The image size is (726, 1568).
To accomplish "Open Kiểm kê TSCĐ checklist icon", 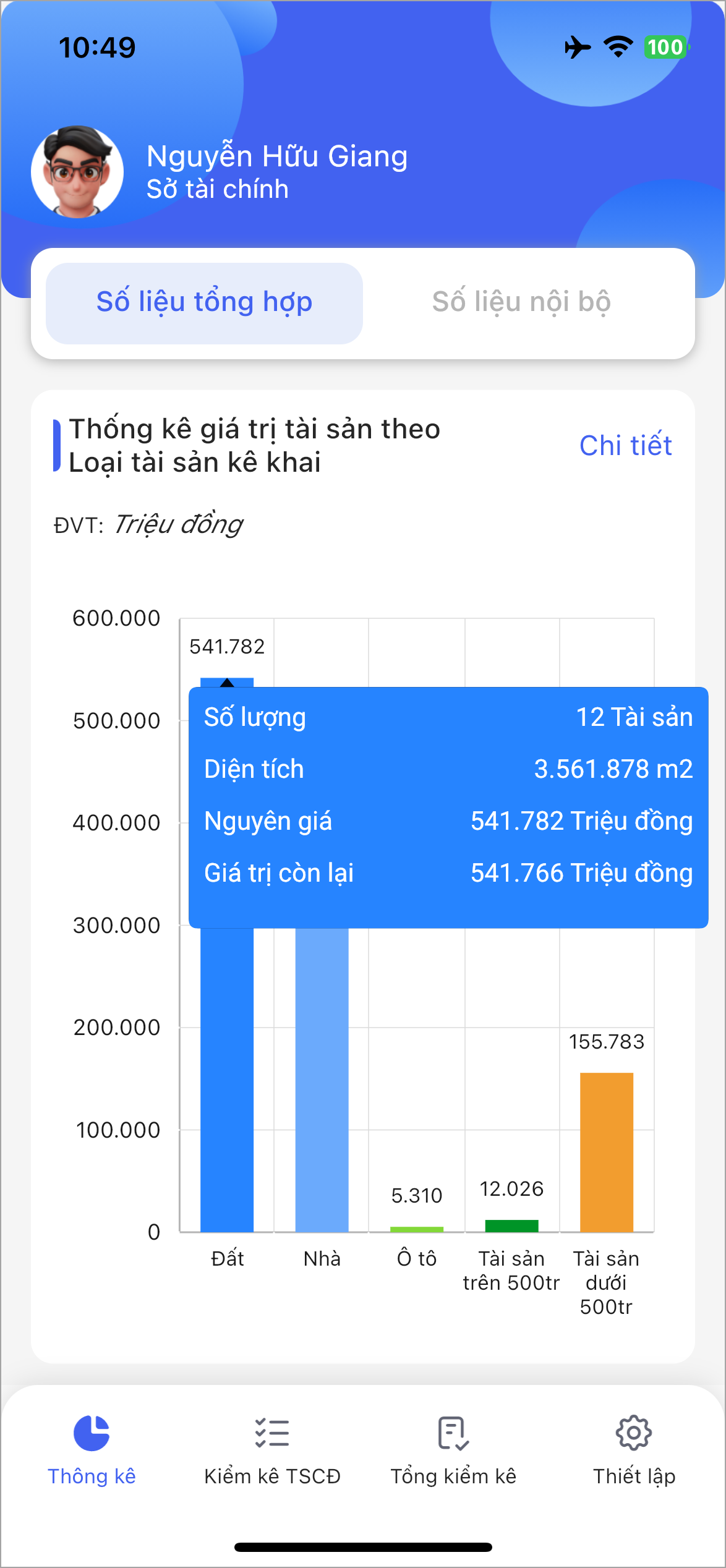I will [272, 1433].
